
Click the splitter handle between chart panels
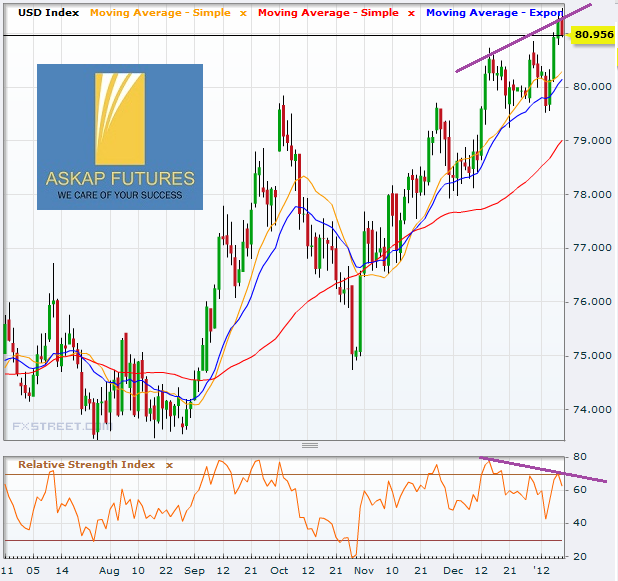pos(309,446)
